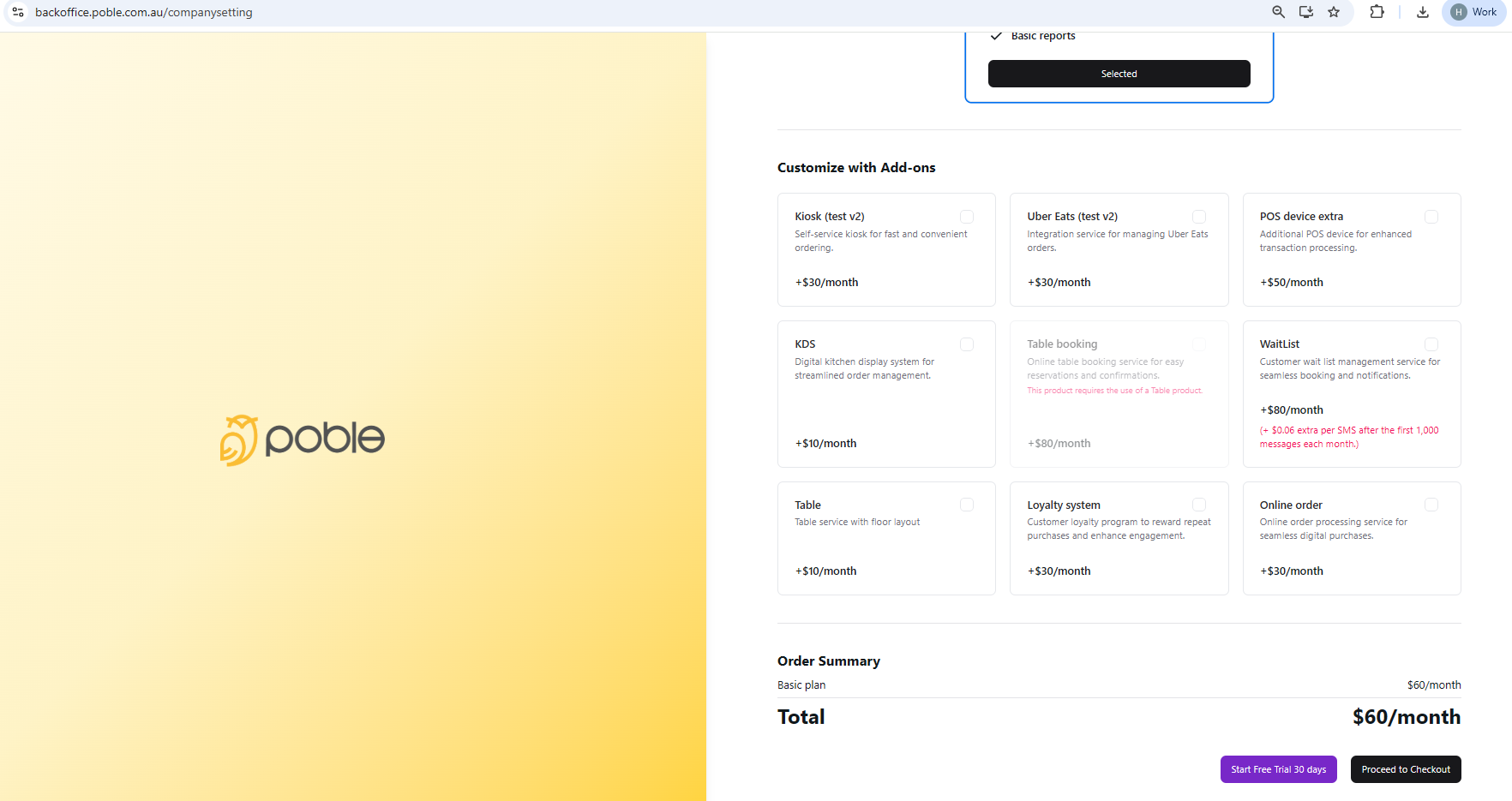Image resolution: width=1512 pixels, height=801 pixels.
Task: Enable the Uber Eats (test v2) add-on checkbox
Action: click(1199, 217)
